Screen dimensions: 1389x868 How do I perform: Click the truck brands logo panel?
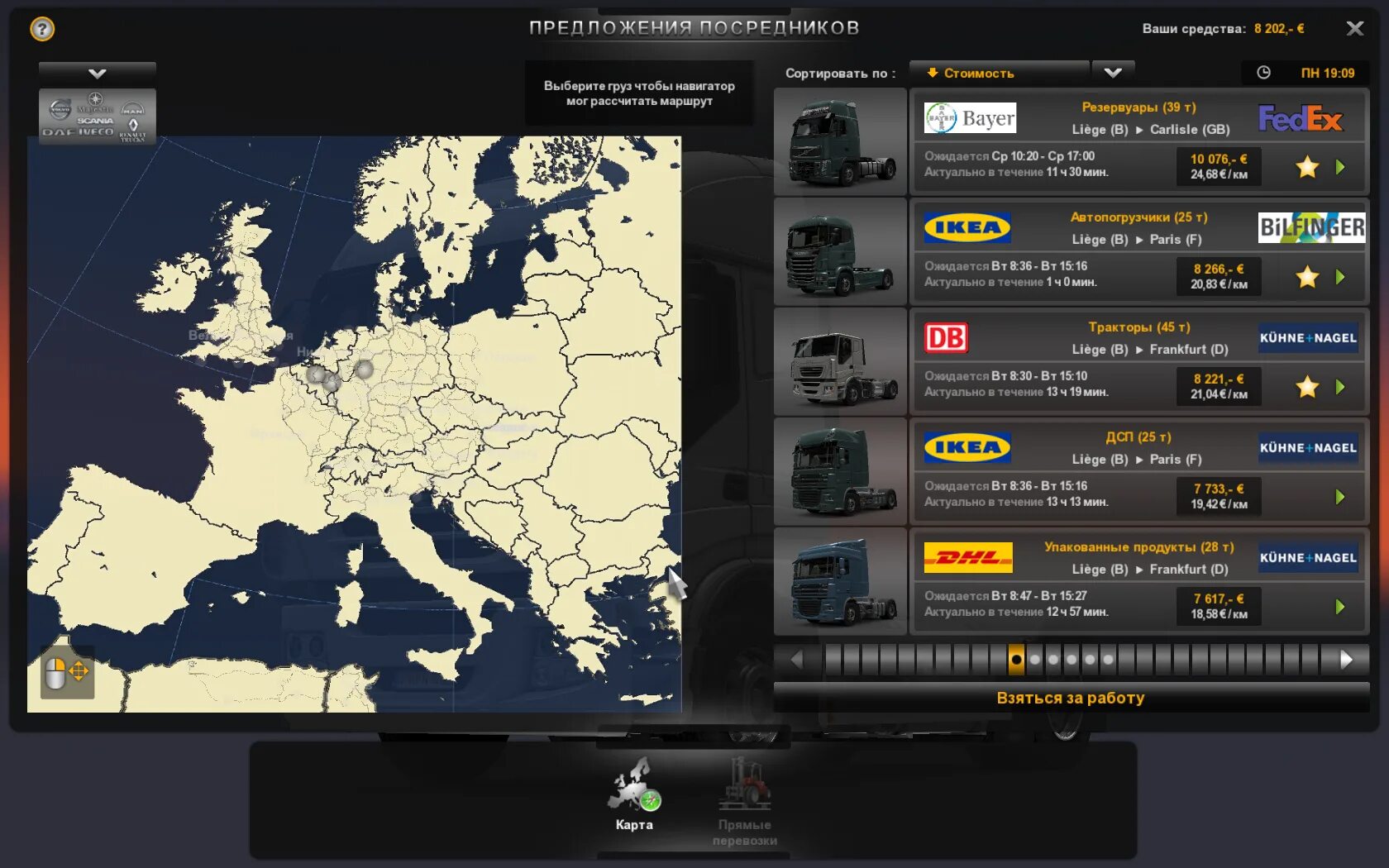pos(98,117)
